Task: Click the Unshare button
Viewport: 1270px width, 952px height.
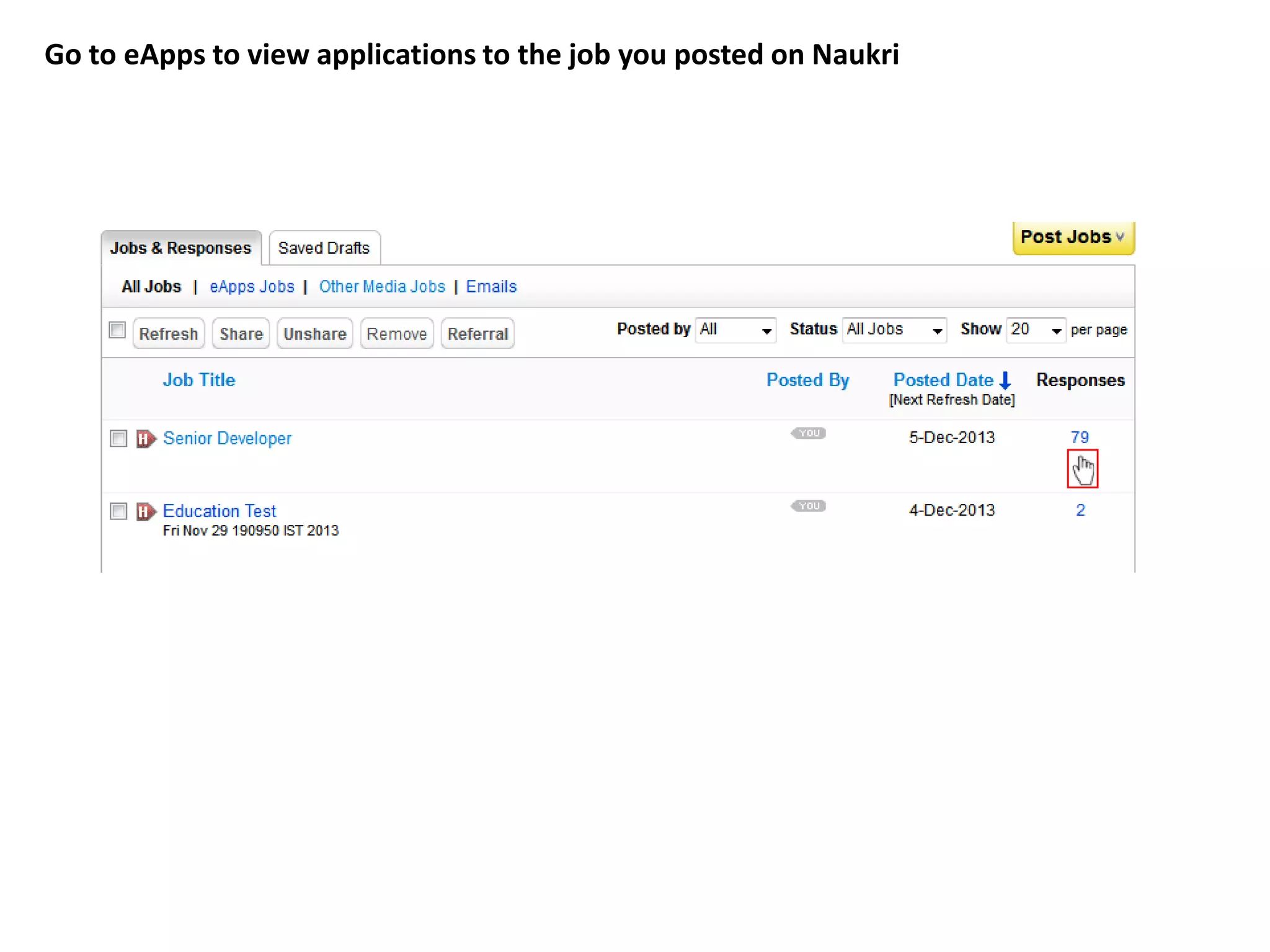Action: pos(314,334)
